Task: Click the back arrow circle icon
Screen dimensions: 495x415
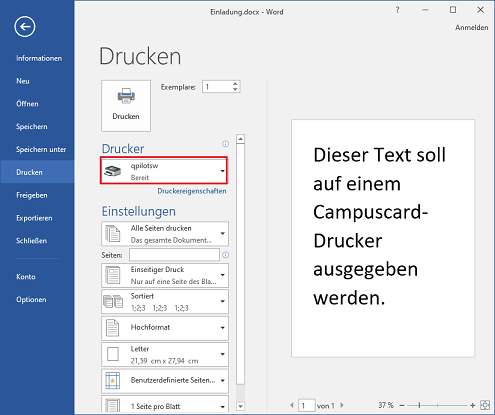Action: tap(25, 26)
